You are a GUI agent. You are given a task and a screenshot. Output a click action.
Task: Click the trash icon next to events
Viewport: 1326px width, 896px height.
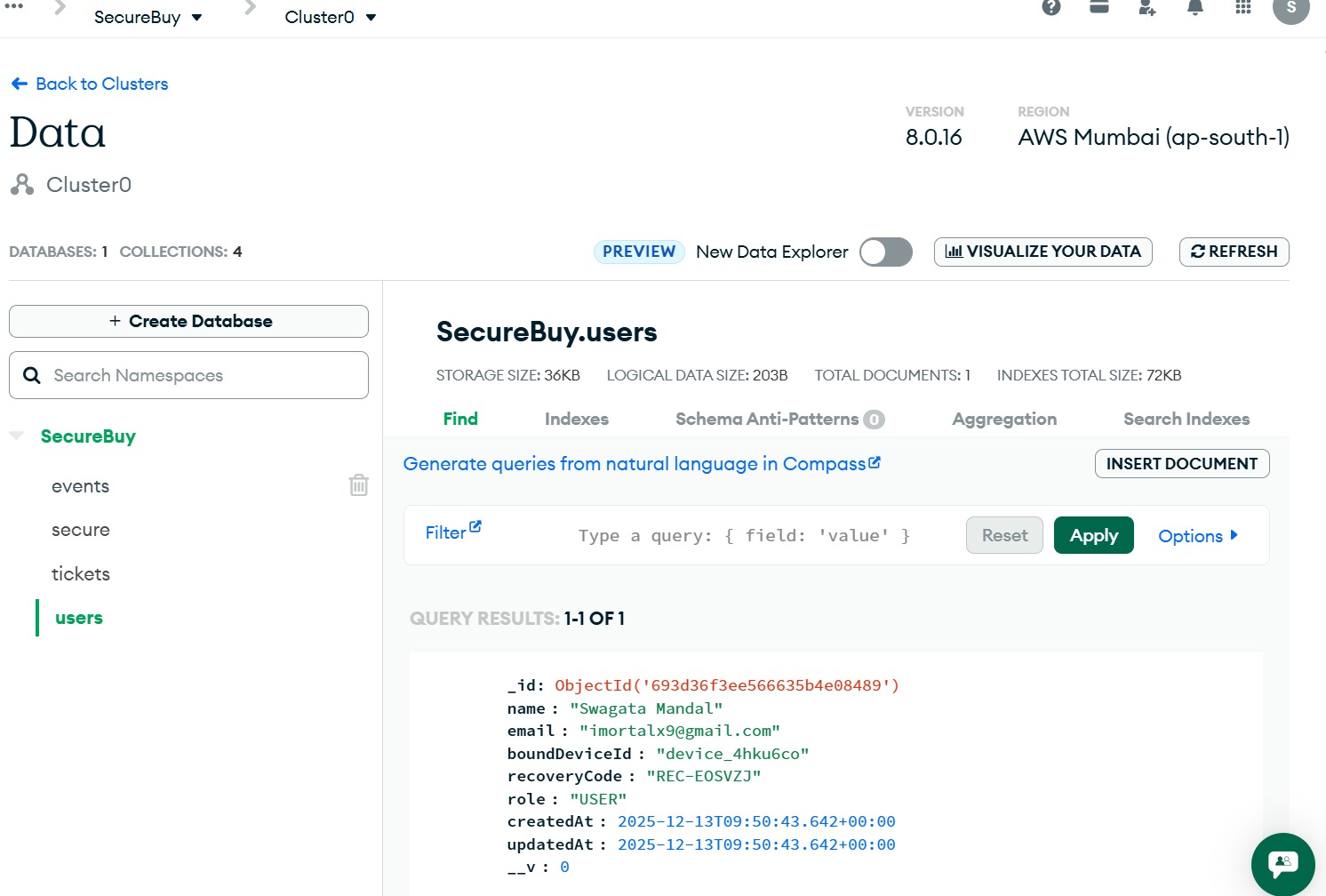pyautogui.click(x=359, y=484)
